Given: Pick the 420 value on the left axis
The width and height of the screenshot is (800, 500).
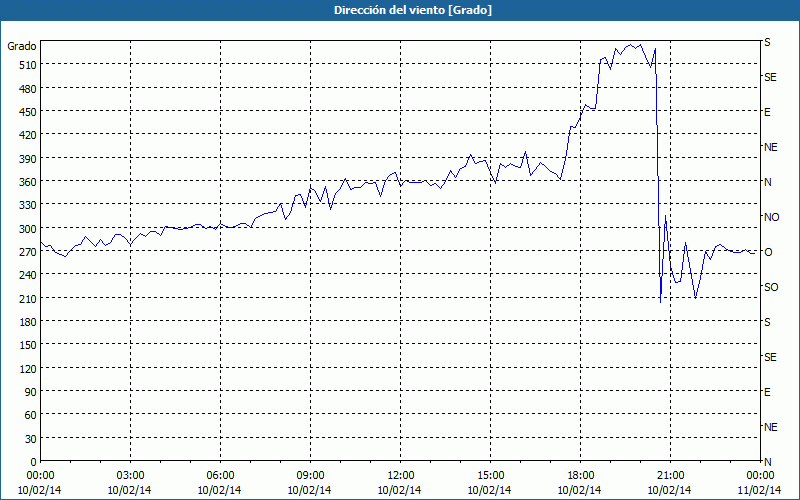Looking at the screenshot, I should [x=27, y=135].
